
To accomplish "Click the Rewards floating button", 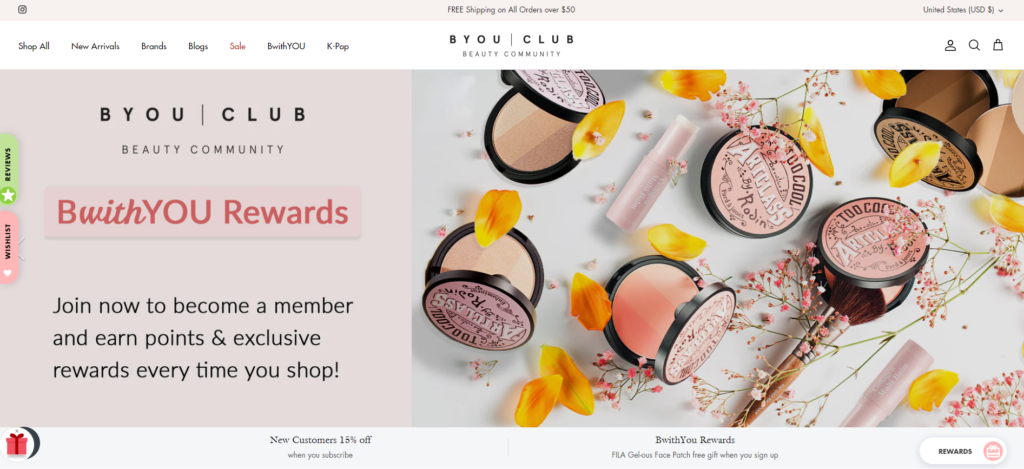I will pos(963,451).
